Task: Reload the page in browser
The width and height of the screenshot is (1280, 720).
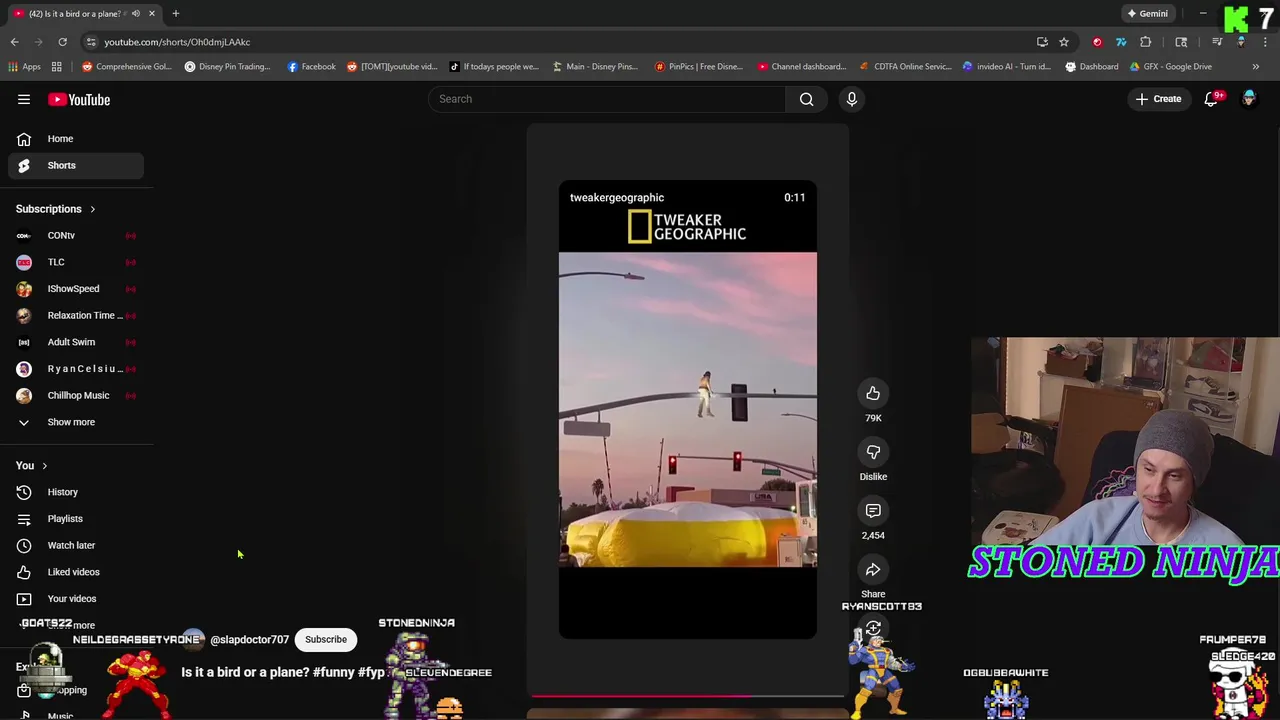Action: pos(62,42)
